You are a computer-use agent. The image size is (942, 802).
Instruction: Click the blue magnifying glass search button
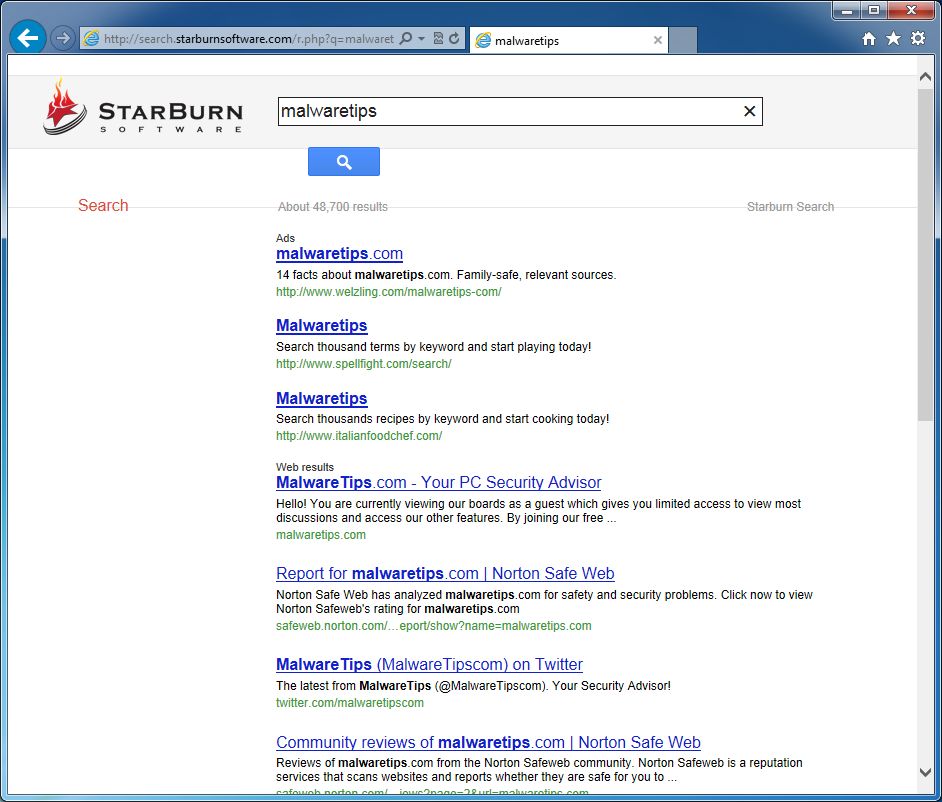[344, 161]
